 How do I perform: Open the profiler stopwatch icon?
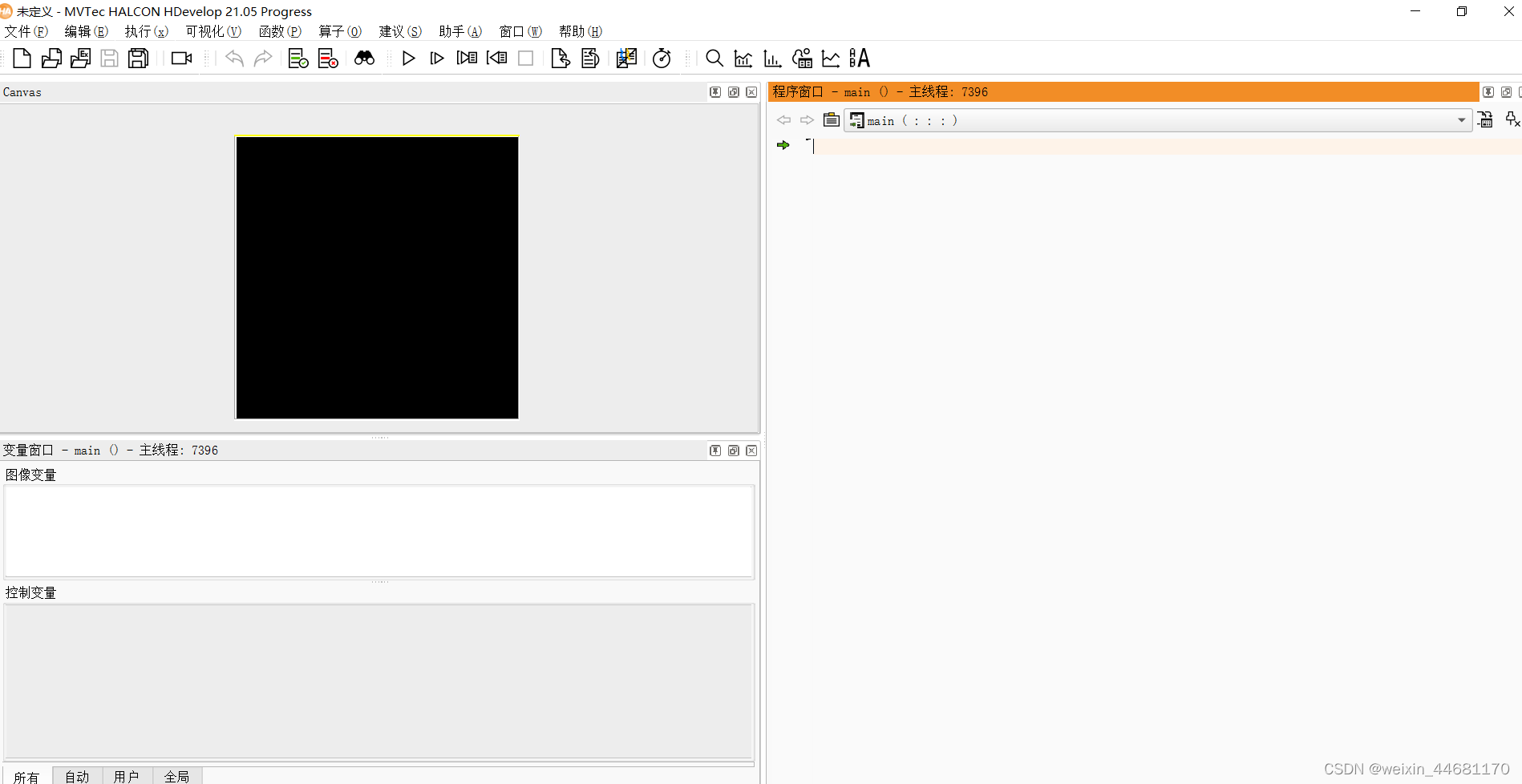tap(662, 59)
